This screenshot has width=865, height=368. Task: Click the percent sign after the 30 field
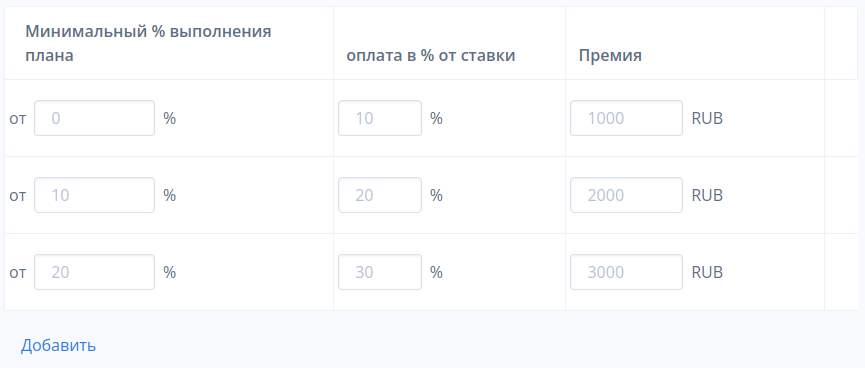436,273
